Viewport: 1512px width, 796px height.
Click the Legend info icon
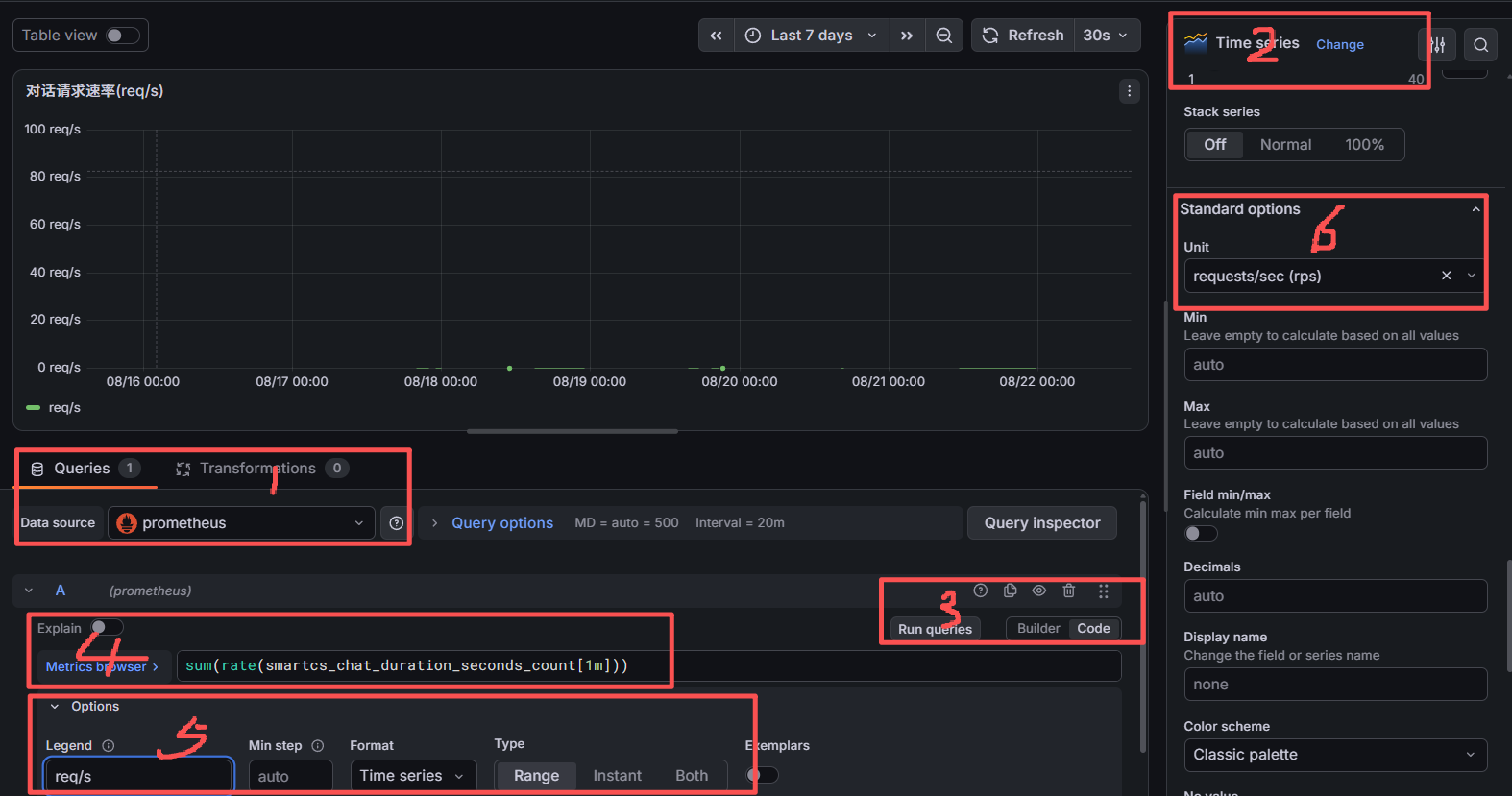(x=109, y=746)
